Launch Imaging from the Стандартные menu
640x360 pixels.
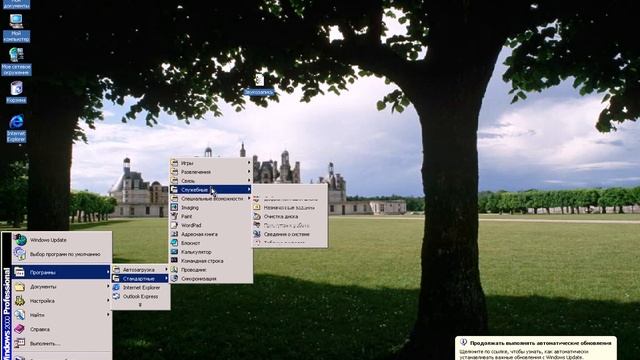(211, 208)
